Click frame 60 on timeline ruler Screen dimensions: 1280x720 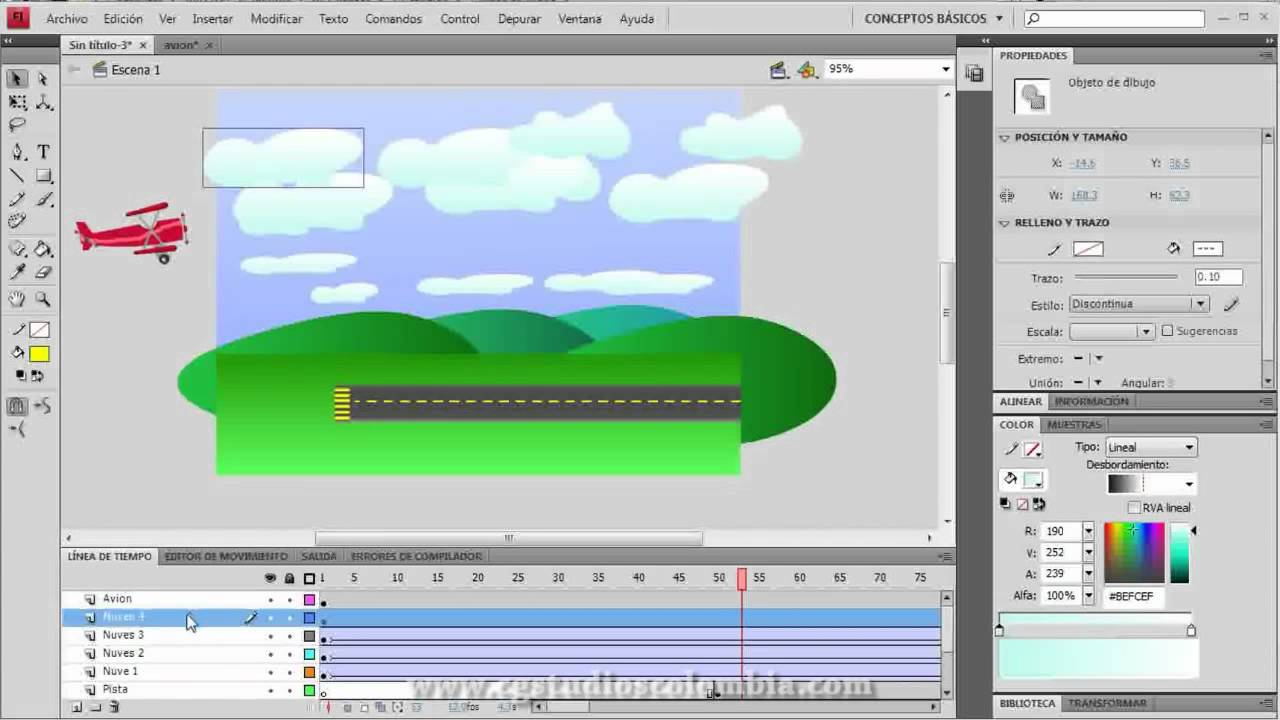(x=799, y=578)
